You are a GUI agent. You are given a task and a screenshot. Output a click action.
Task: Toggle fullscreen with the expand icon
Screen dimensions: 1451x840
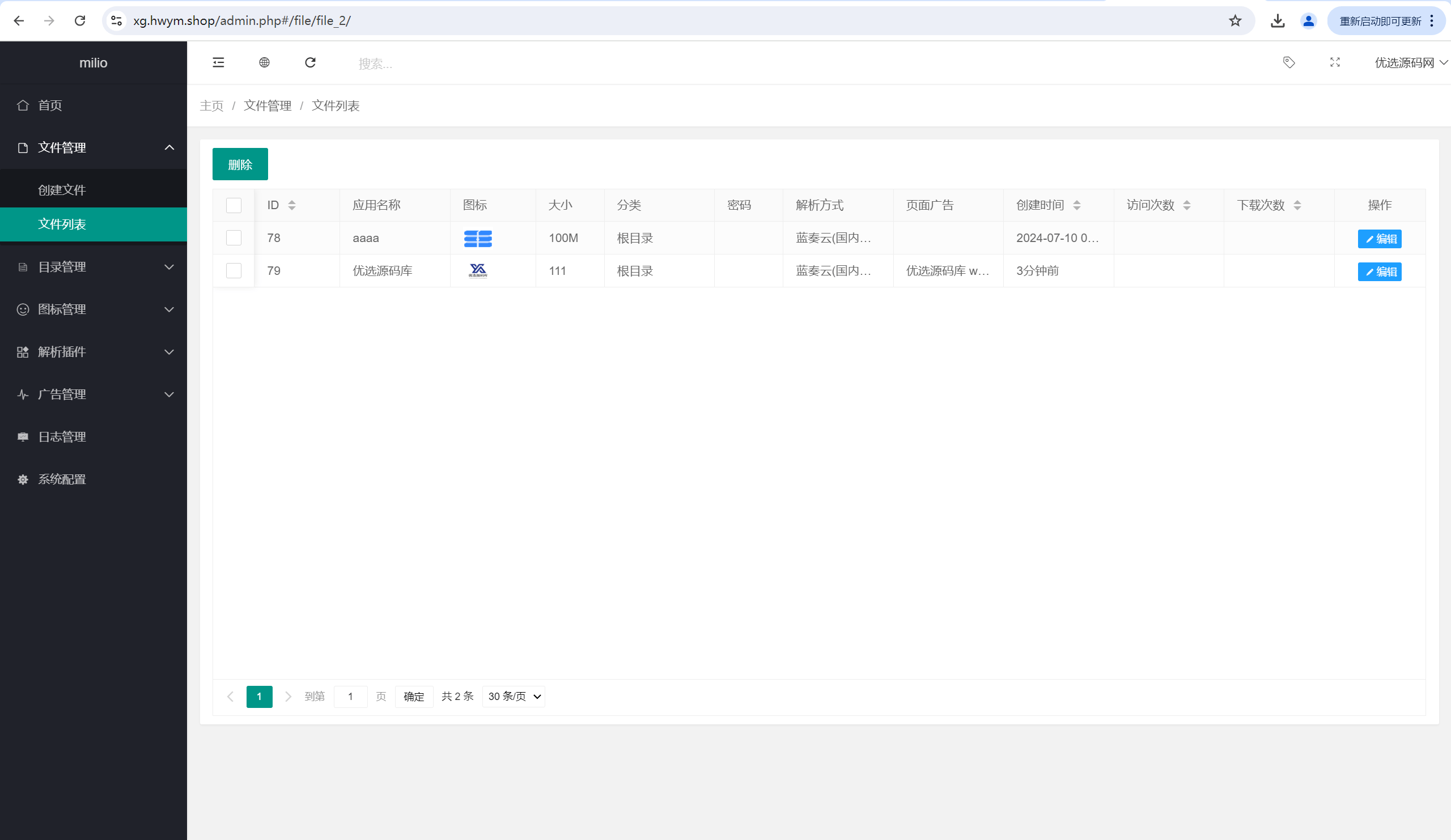(1335, 62)
